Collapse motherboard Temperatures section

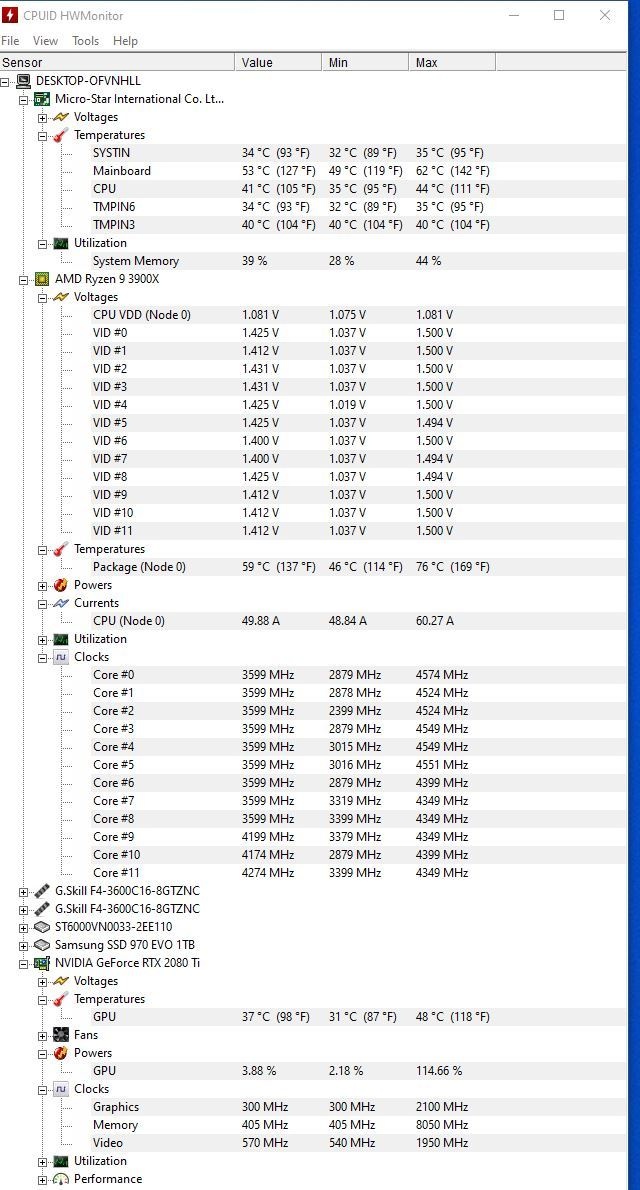tap(43, 136)
